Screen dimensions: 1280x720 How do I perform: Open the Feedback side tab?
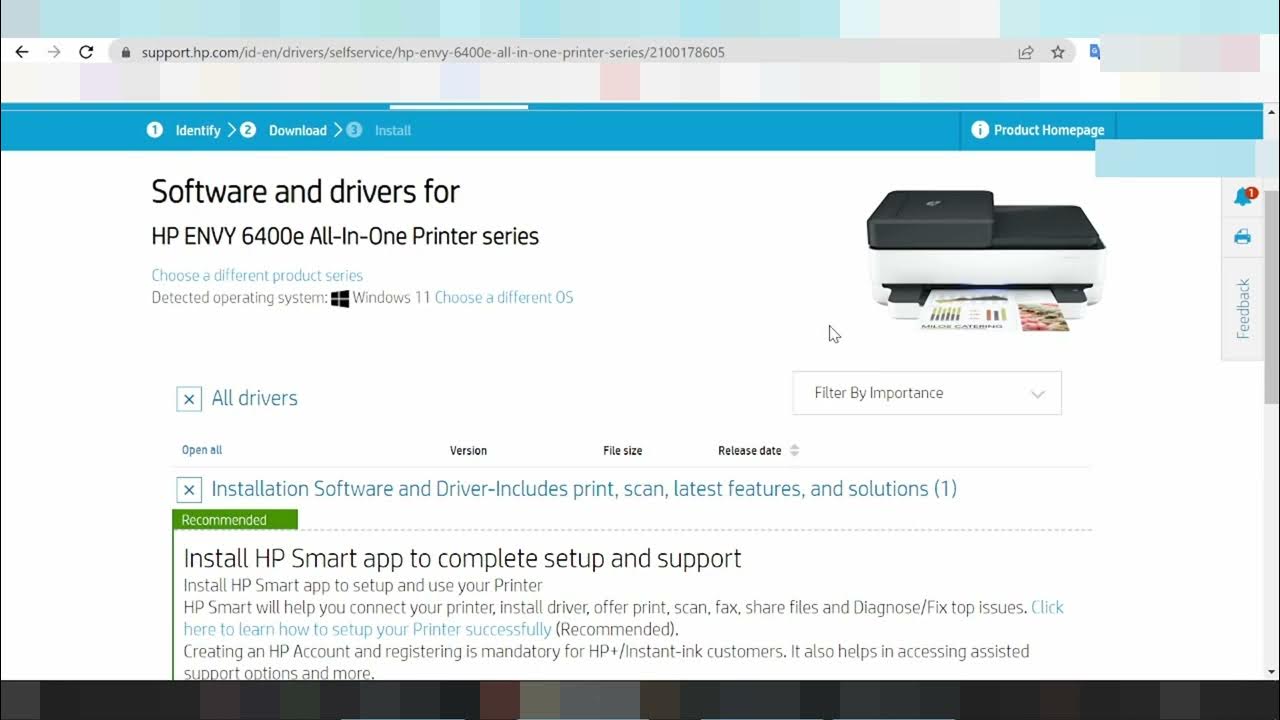pos(1243,309)
